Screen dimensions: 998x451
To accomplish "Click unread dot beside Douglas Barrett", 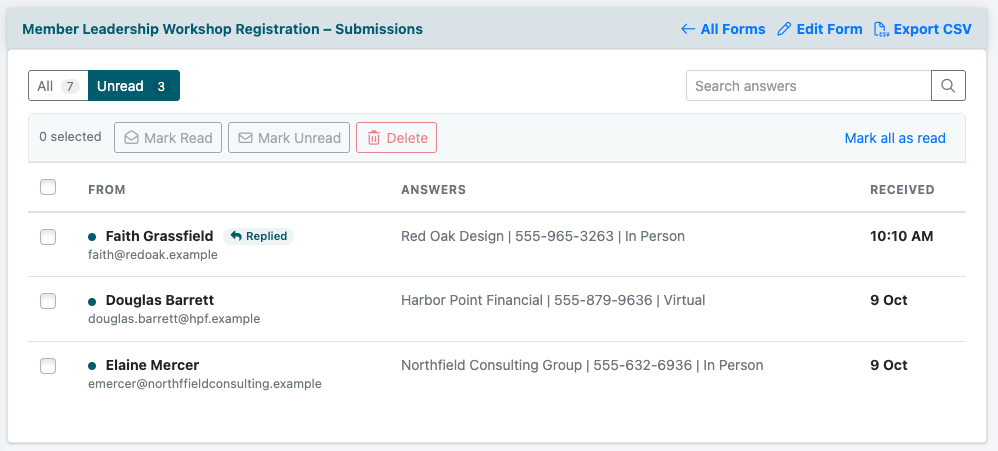I will (92, 301).
